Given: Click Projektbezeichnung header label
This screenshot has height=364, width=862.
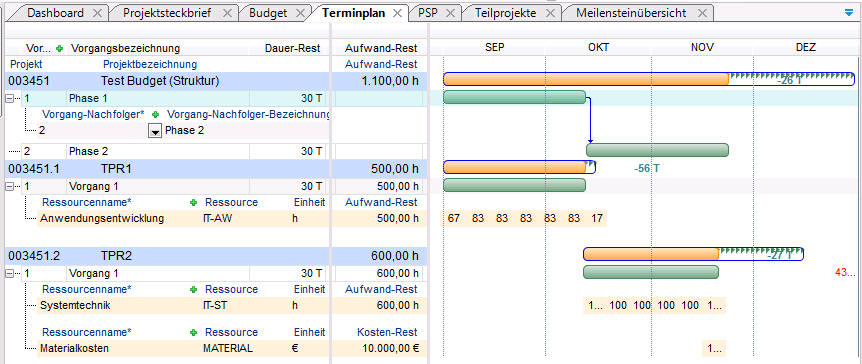Looking at the screenshot, I should (x=150, y=64).
